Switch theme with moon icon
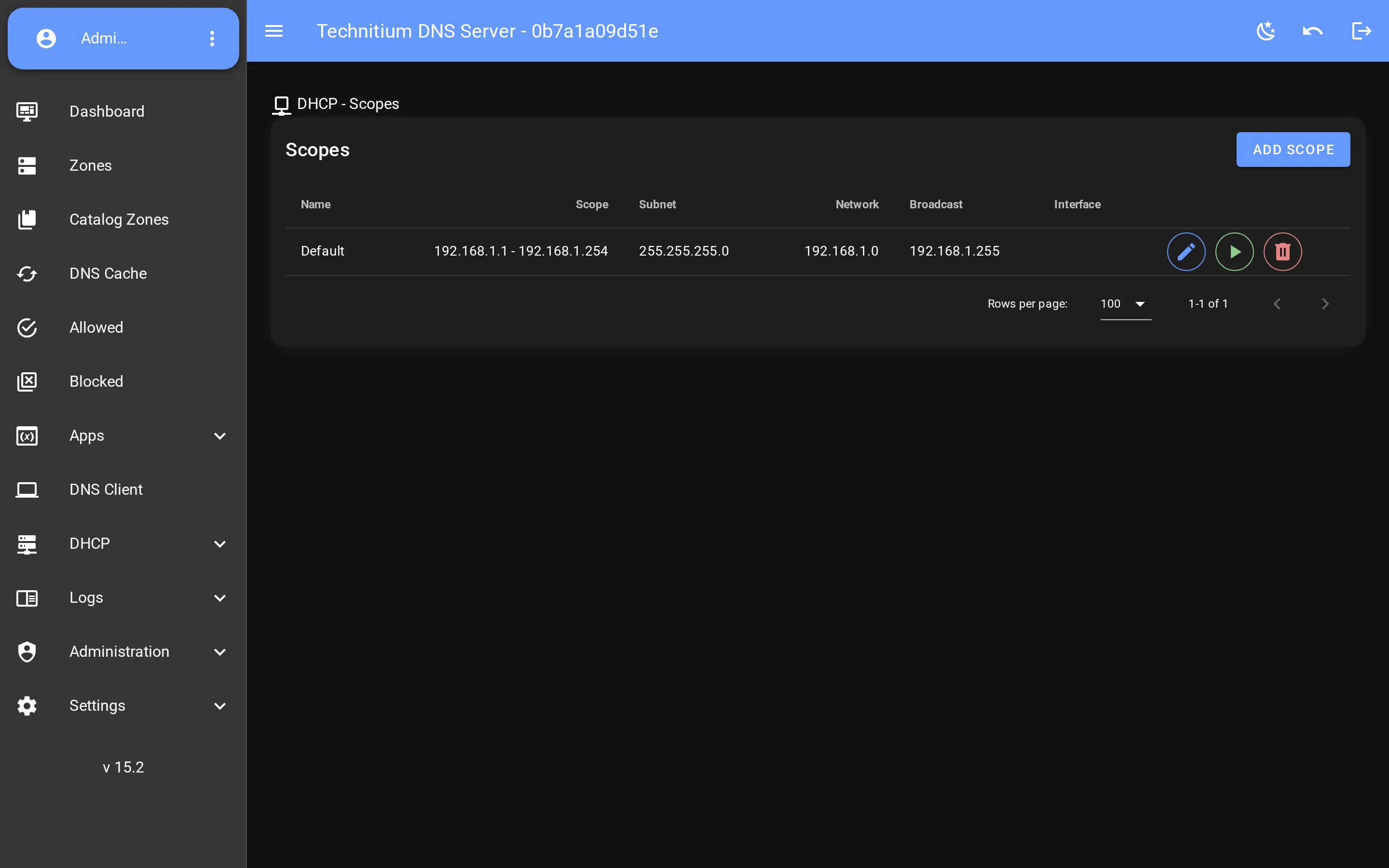Image resolution: width=1389 pixels, height=868 pixels. pos(1266,31)
